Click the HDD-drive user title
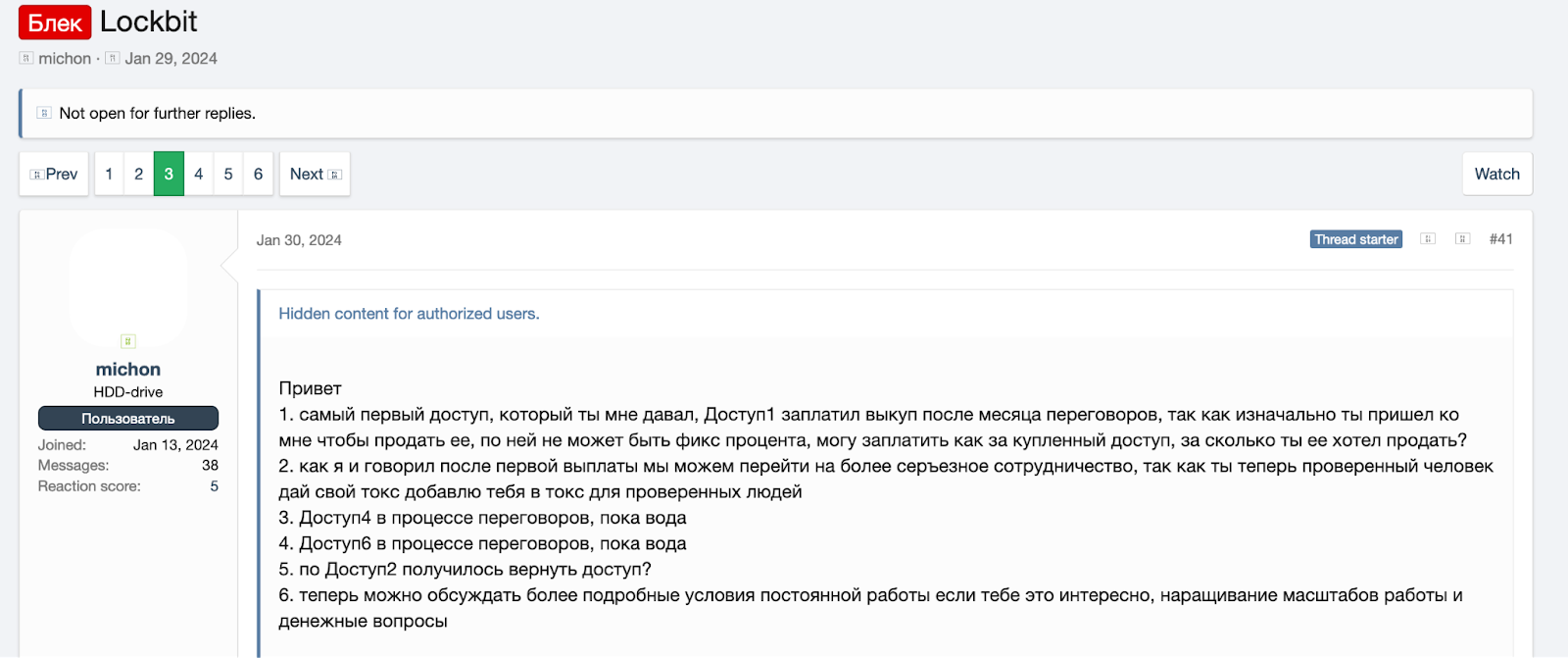The width and height of the screenshot is (1568, 658). (x=128, y=392)
